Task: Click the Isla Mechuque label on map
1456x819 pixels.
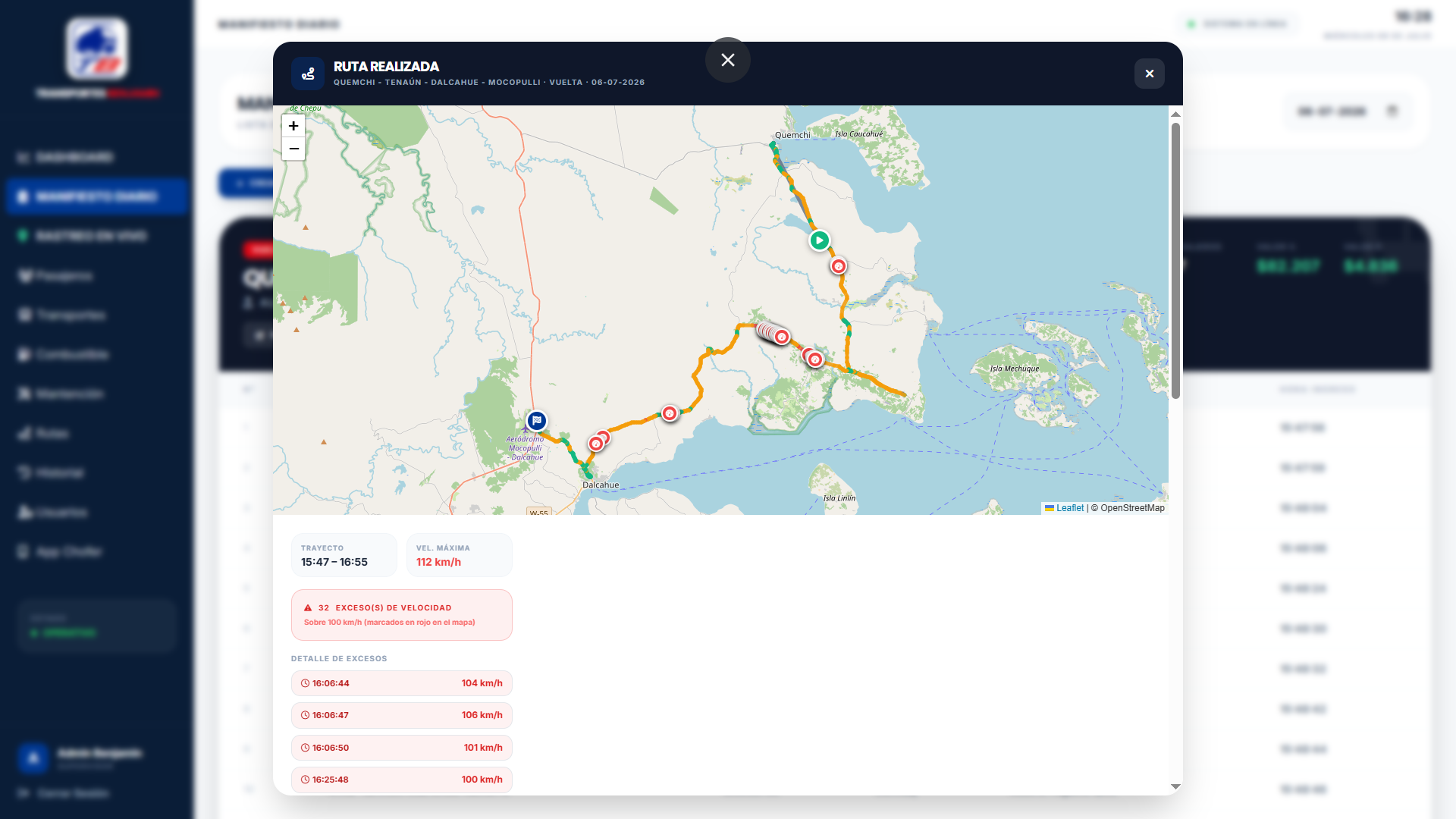Action: [x=1015, y=369]
